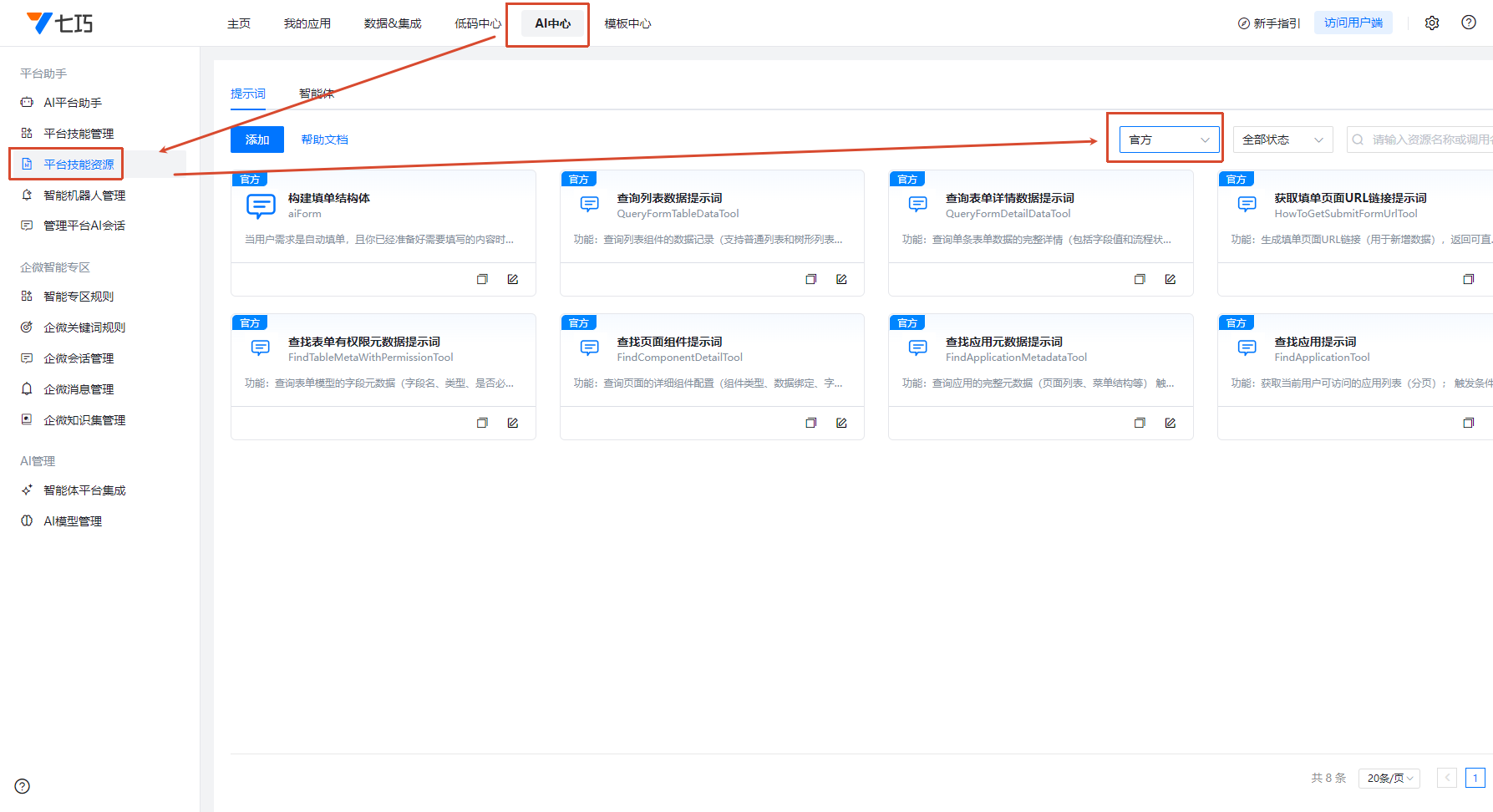The height and width of the screenshot is (812, 1493).
Task: Open the 全部状态 status dropdown
Action: 1282,140
